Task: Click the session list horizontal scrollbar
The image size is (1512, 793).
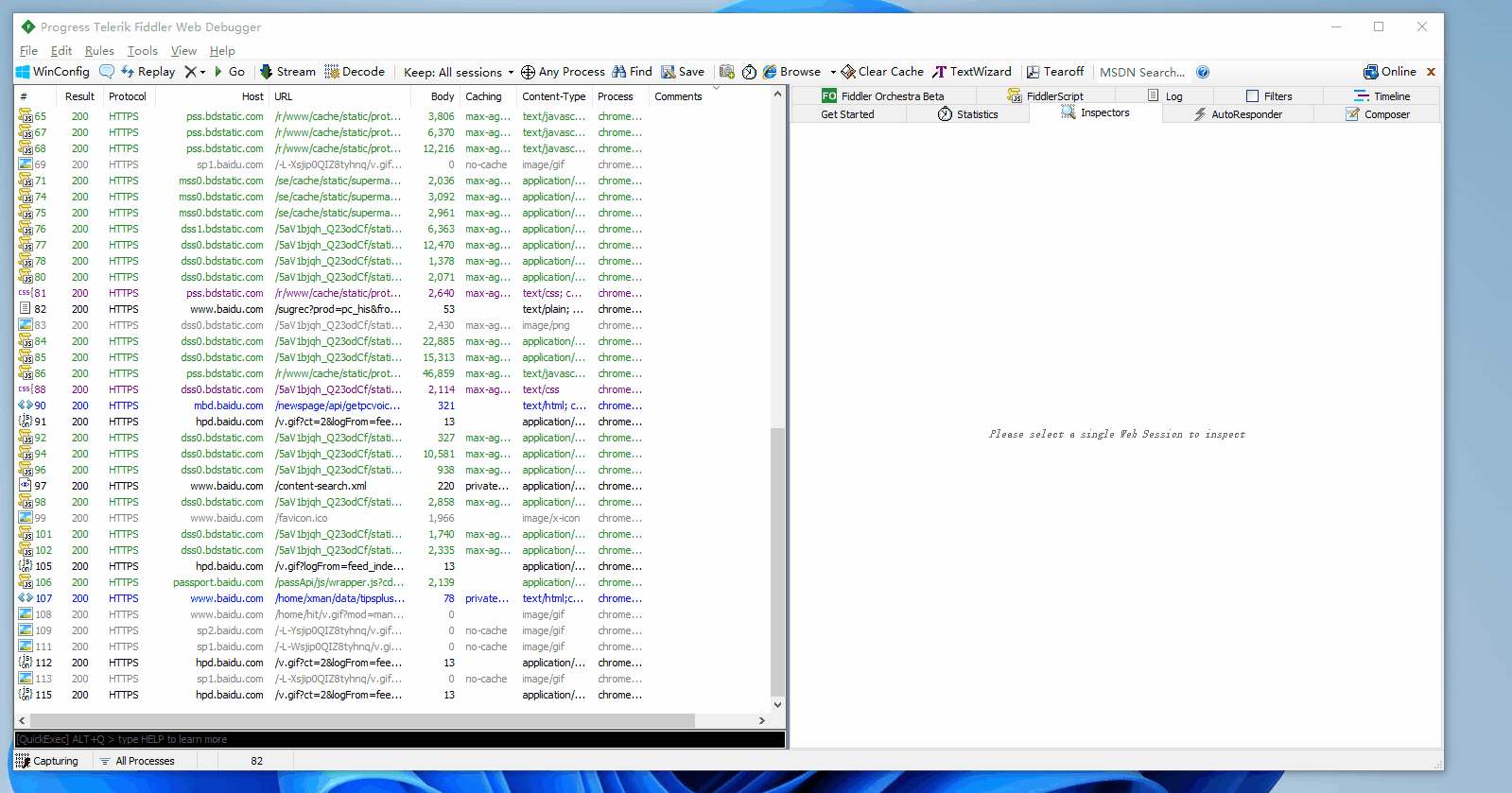Action: coord(363,720)
